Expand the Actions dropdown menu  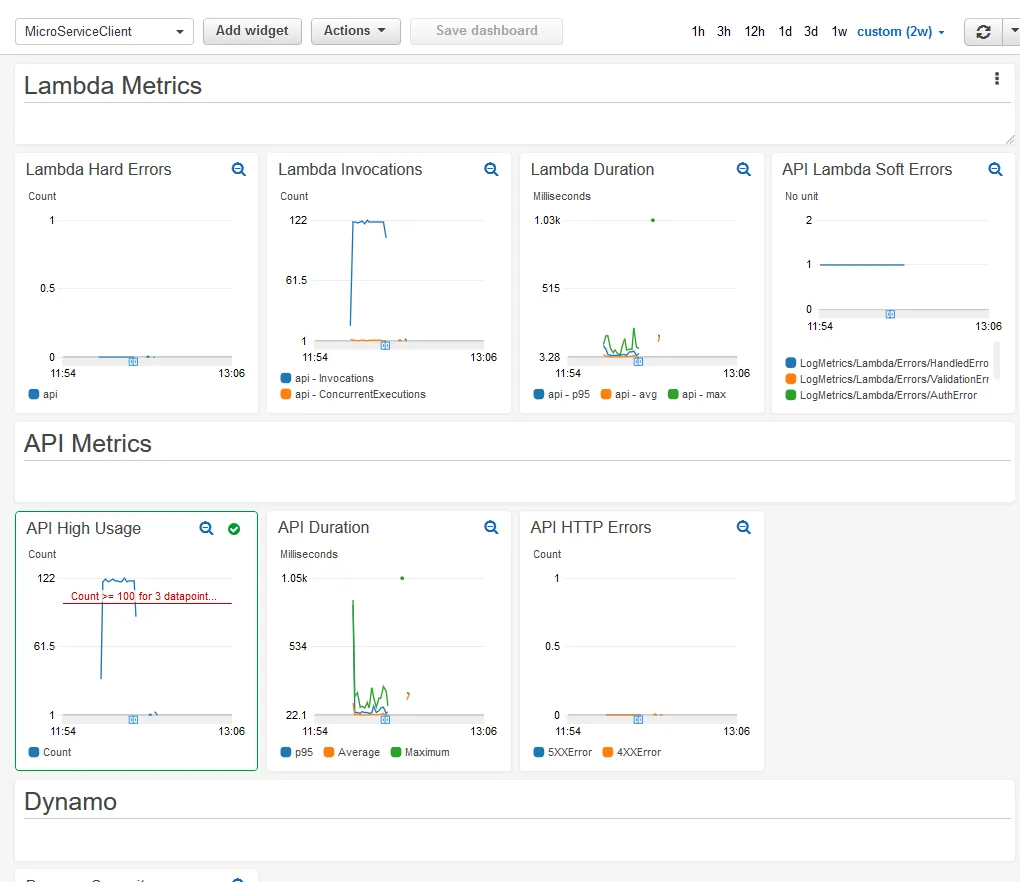pos(355,31)
